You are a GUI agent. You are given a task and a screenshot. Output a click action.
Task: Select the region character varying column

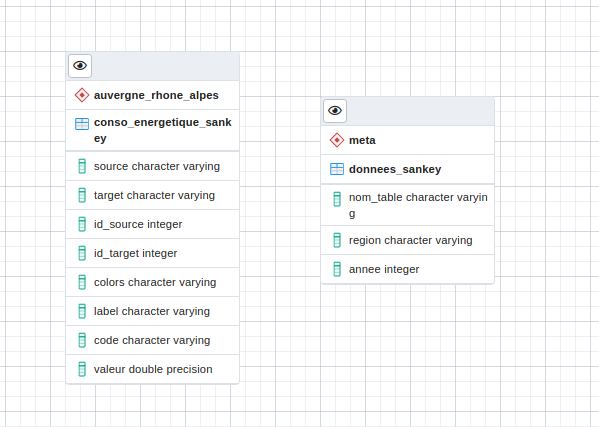[x=408, y=240]
